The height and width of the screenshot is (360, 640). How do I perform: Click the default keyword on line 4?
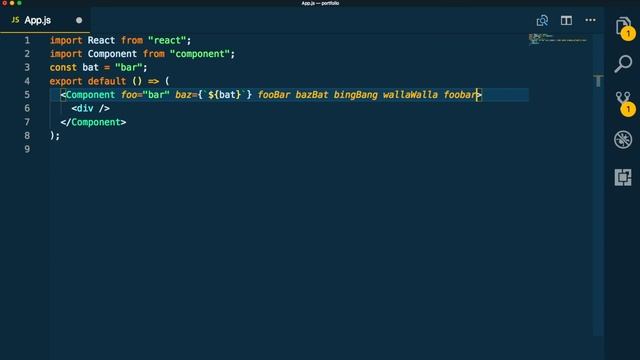pyautogui.click(x=107, y=81)
